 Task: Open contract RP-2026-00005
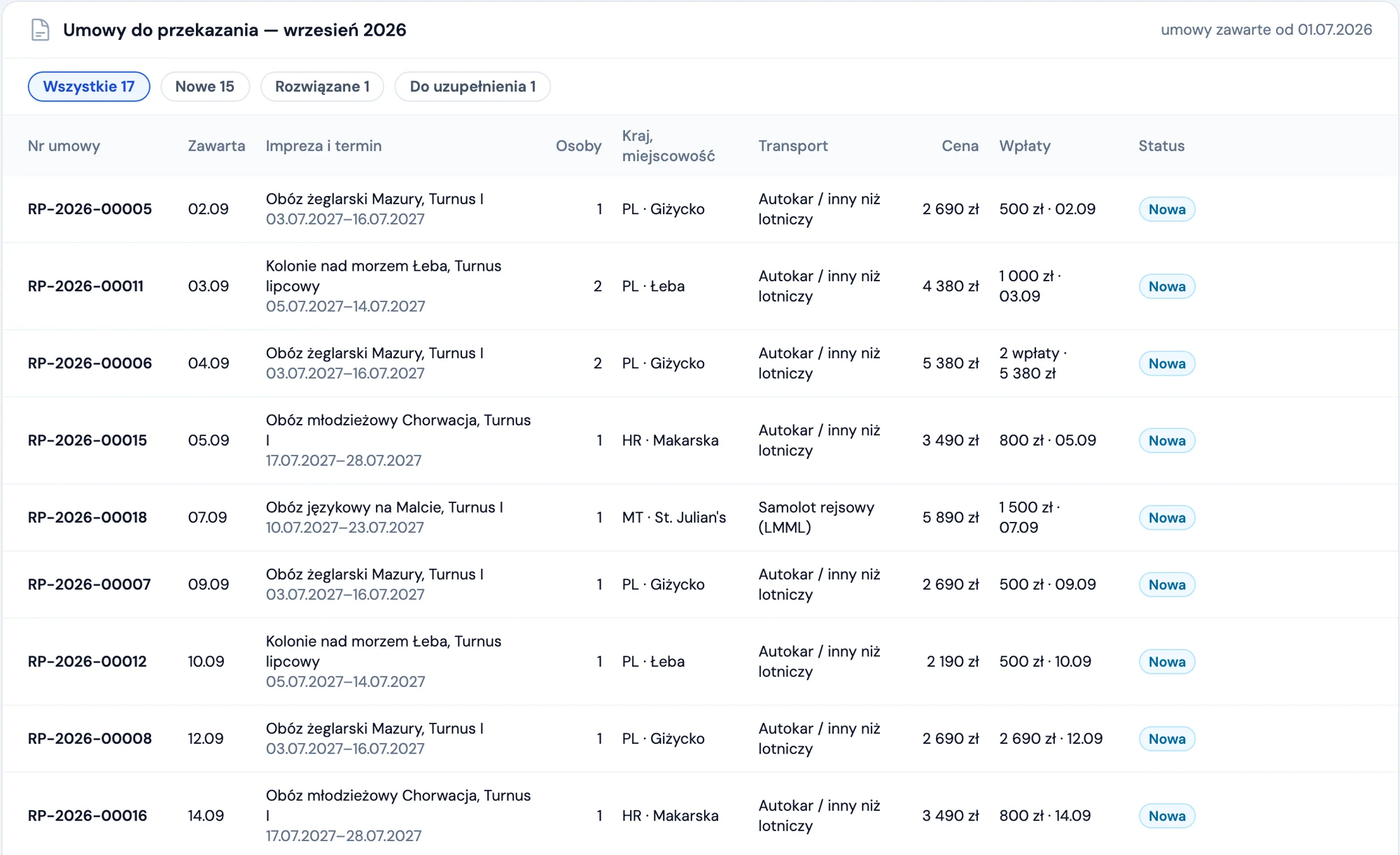point(90,209)
